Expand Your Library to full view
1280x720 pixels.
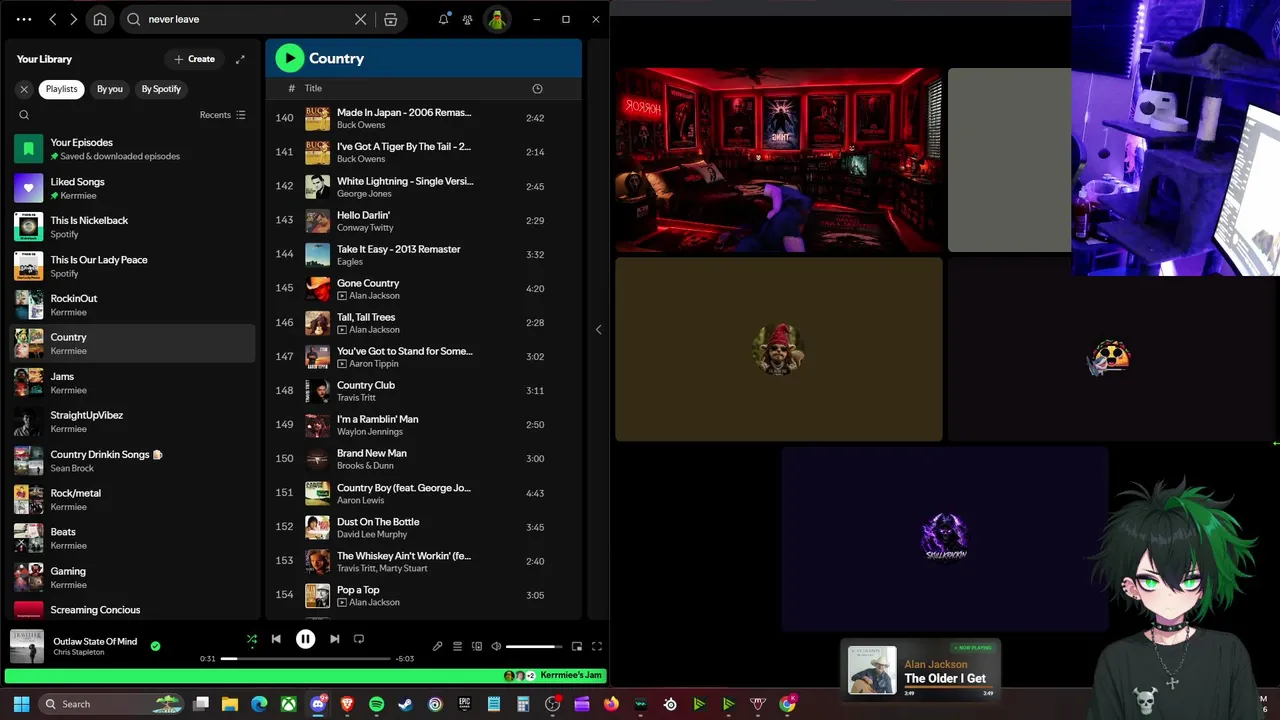click(240, 59)
